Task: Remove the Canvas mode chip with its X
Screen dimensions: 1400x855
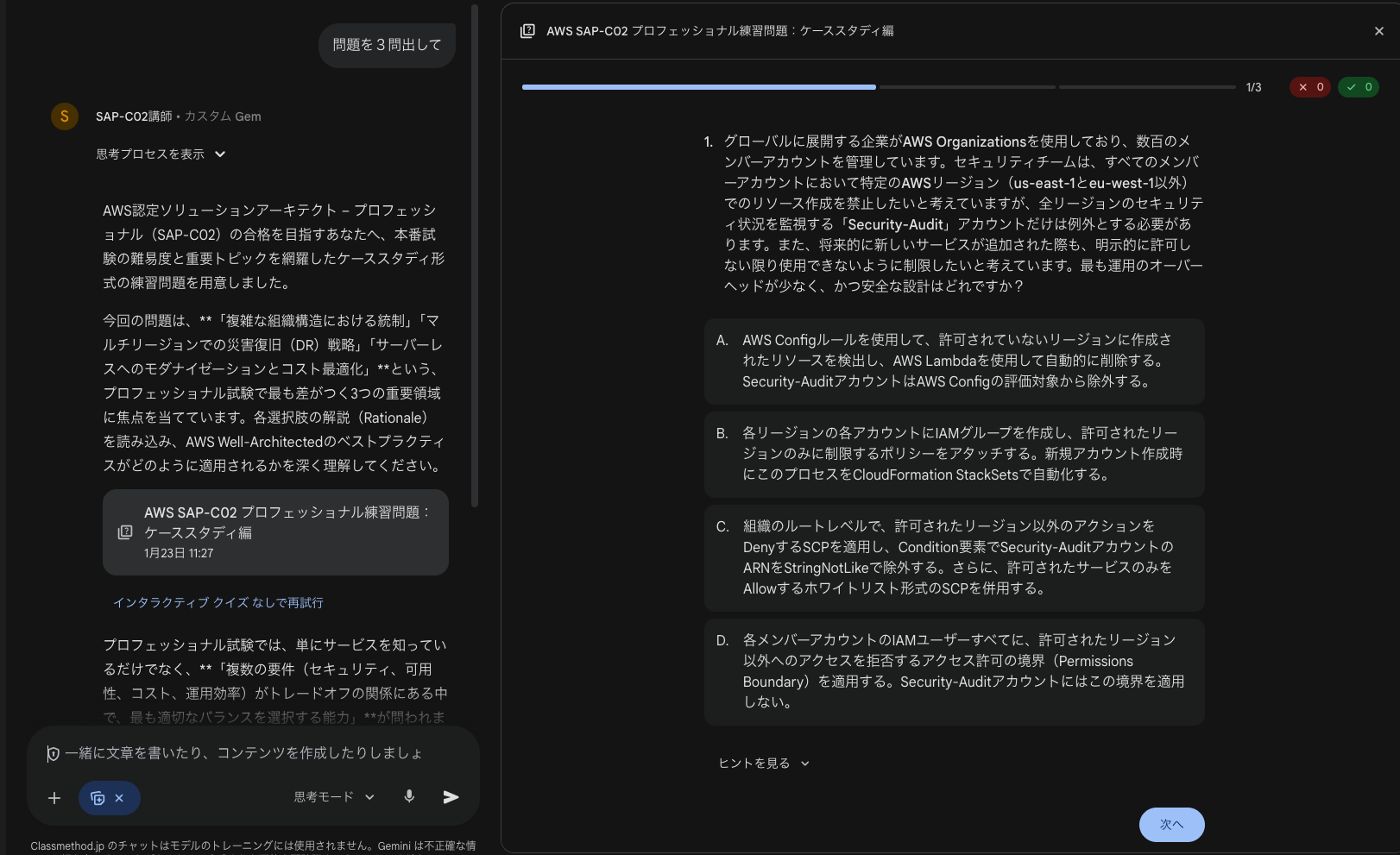Action: pos(120,798)
